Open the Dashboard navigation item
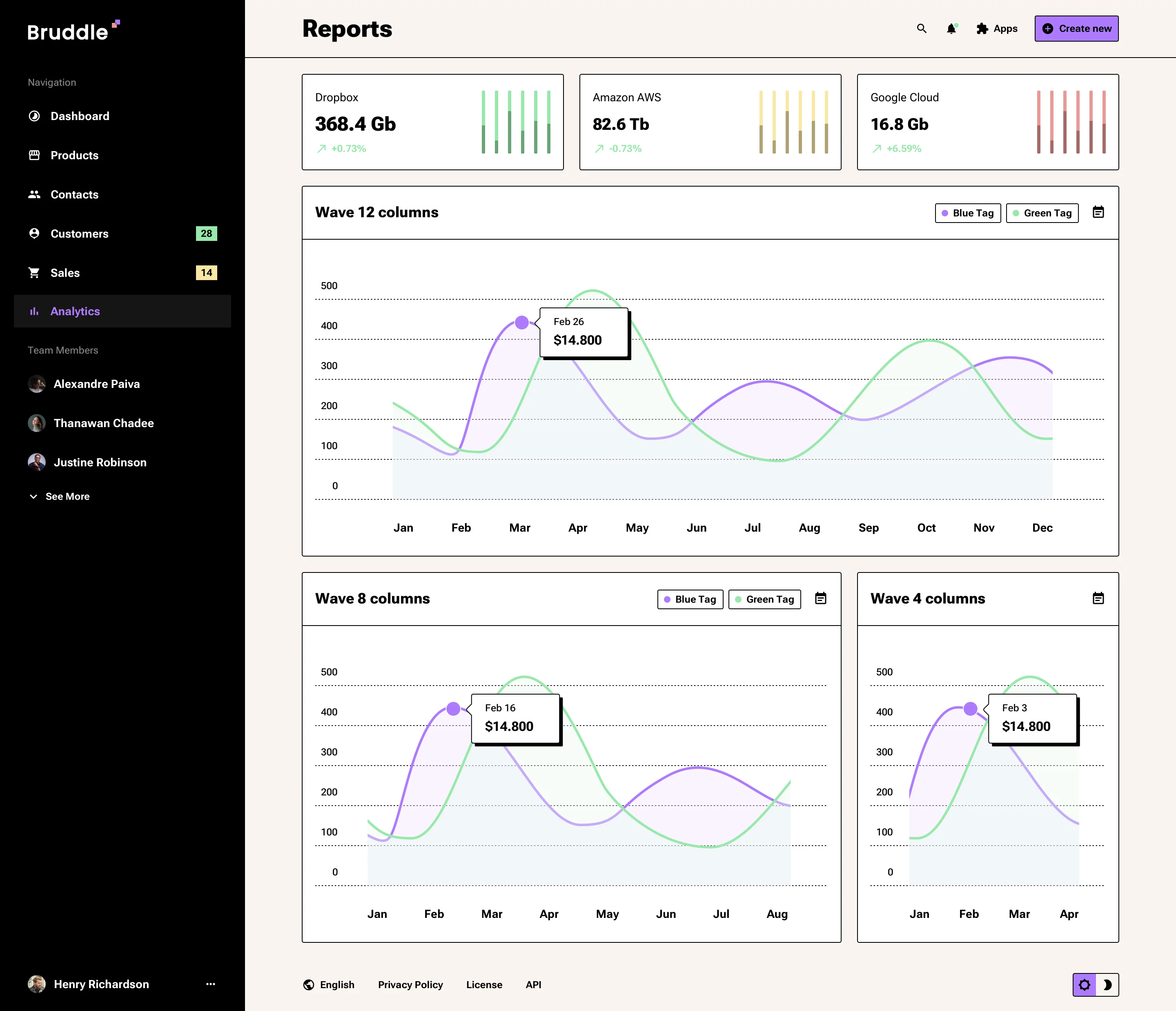This screenshot has width=1176, height=1011. pos(80,116)
